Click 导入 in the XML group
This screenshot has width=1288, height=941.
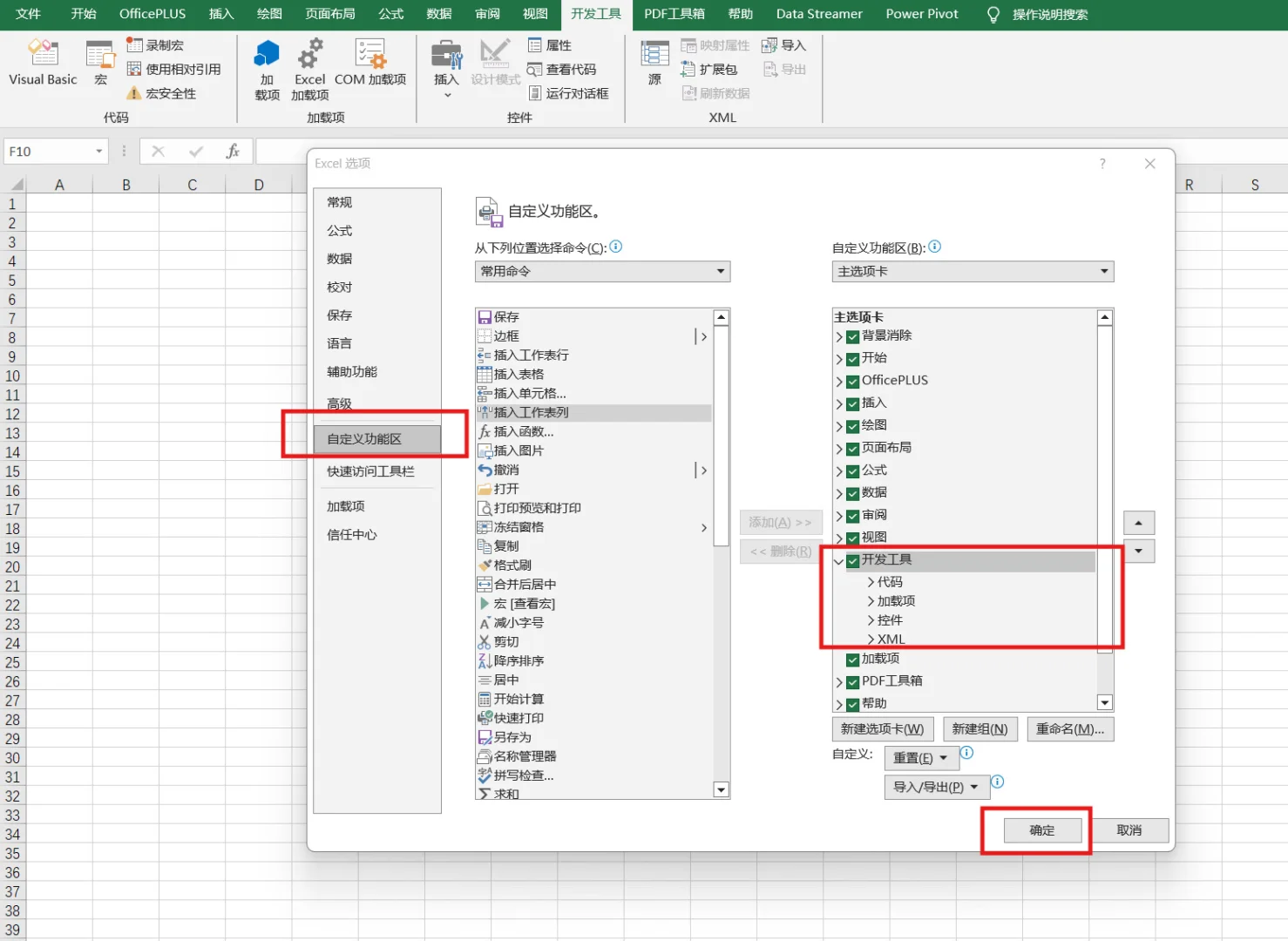coord(784,45)
